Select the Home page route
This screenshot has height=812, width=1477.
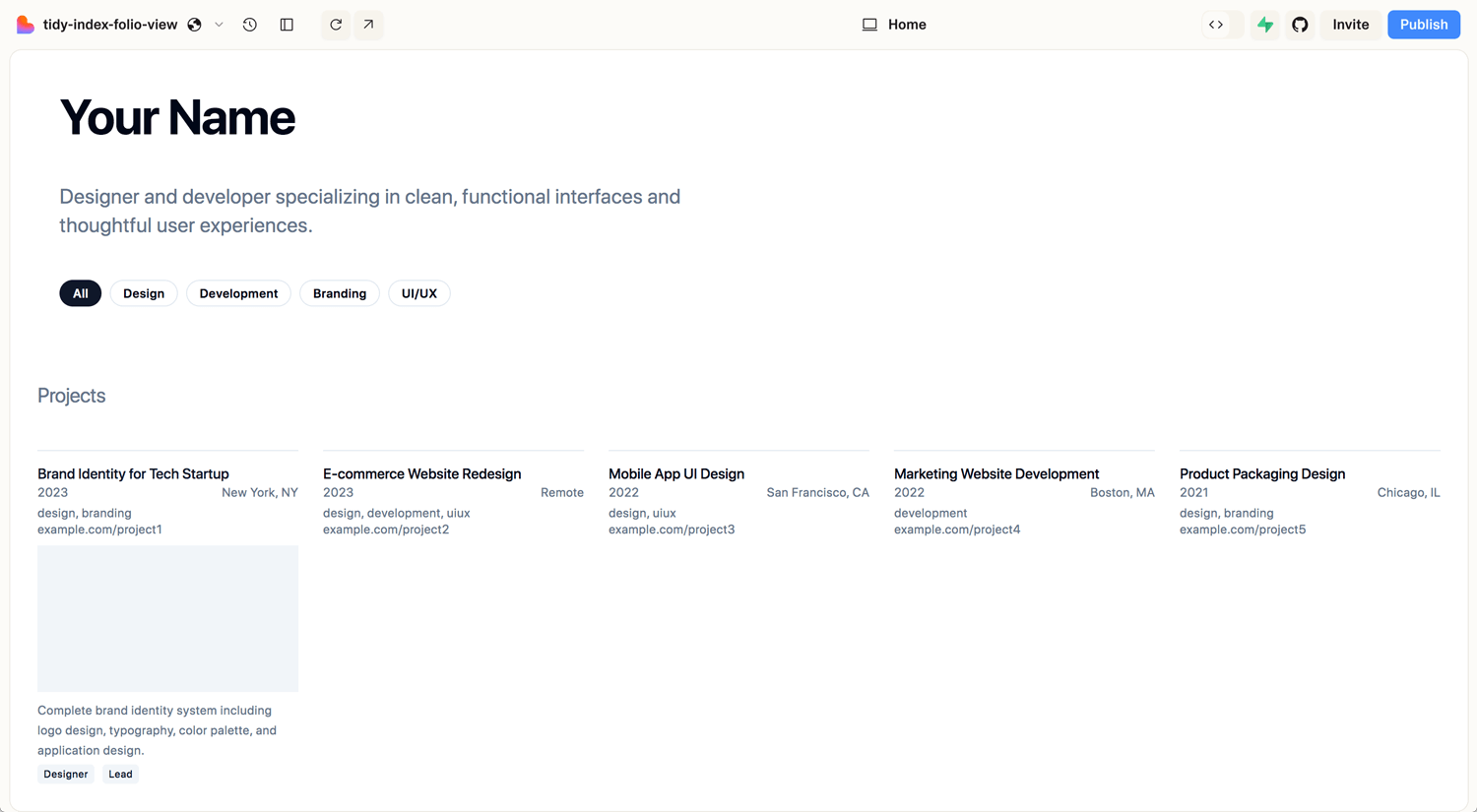pyautogui.click(x=907, y=25)
